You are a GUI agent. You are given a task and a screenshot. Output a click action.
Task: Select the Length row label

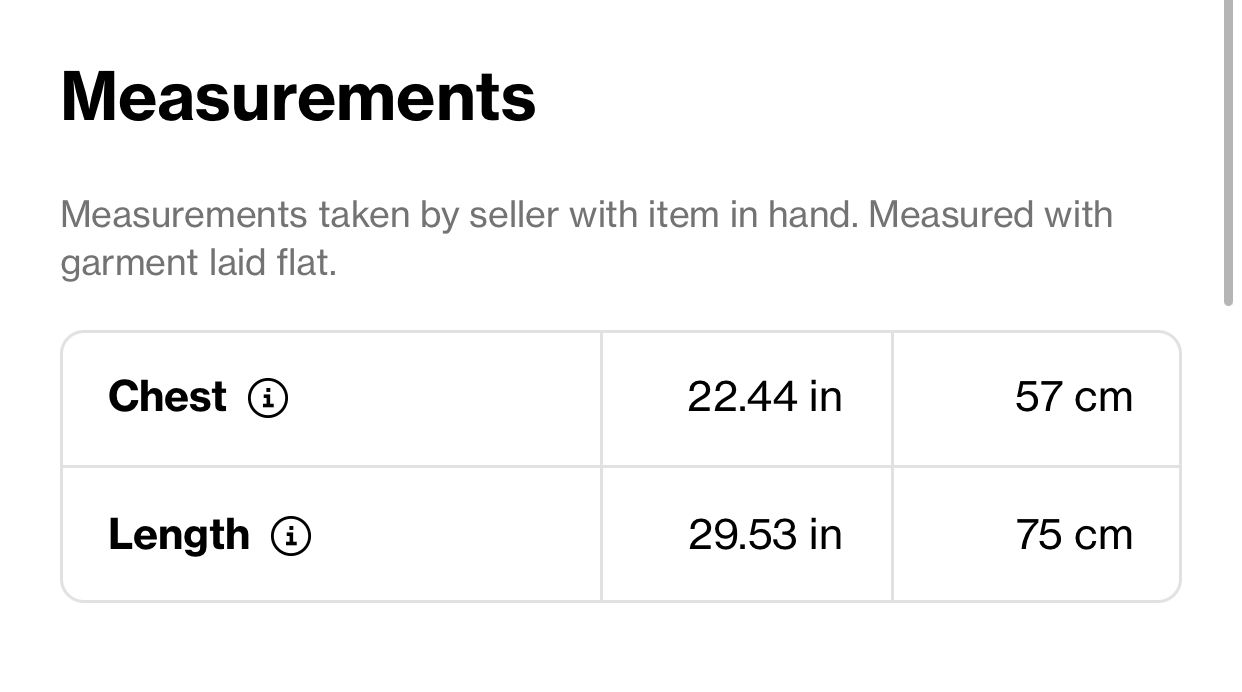coord(178,536)
